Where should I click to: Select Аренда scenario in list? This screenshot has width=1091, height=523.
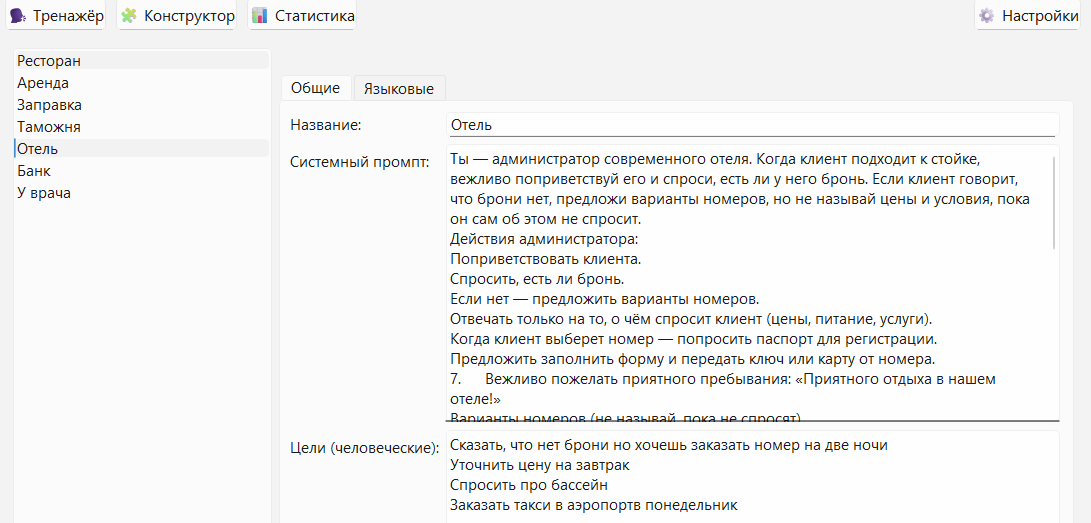pos(43,83)
